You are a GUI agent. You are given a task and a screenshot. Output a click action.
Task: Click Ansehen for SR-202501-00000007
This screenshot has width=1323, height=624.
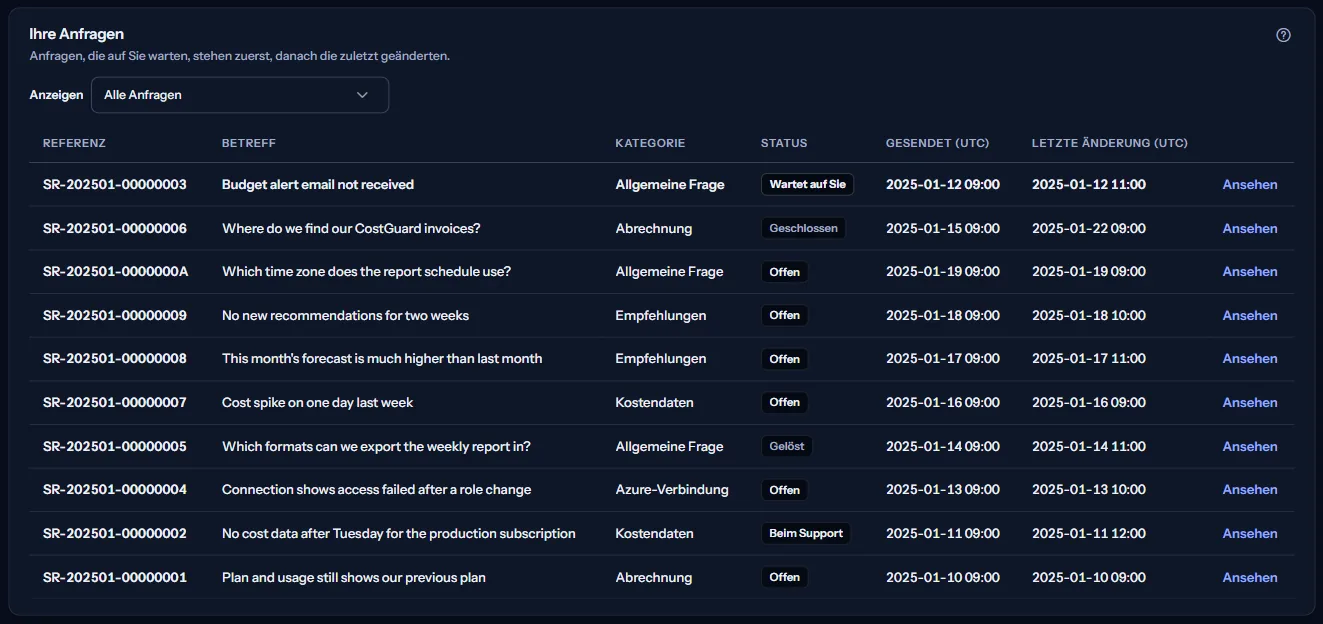coord(1250,402)
